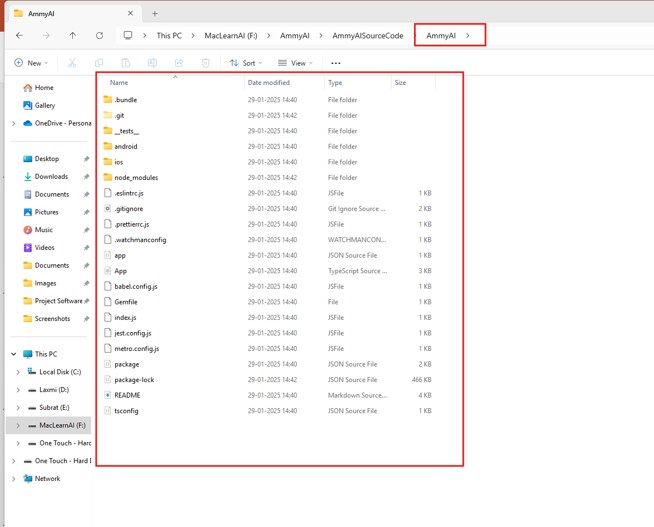Image resolution: width=654 pixels, height=527 pixels.
Task: Click the Back navigation arrow
Action: click(x=19, y=36)
